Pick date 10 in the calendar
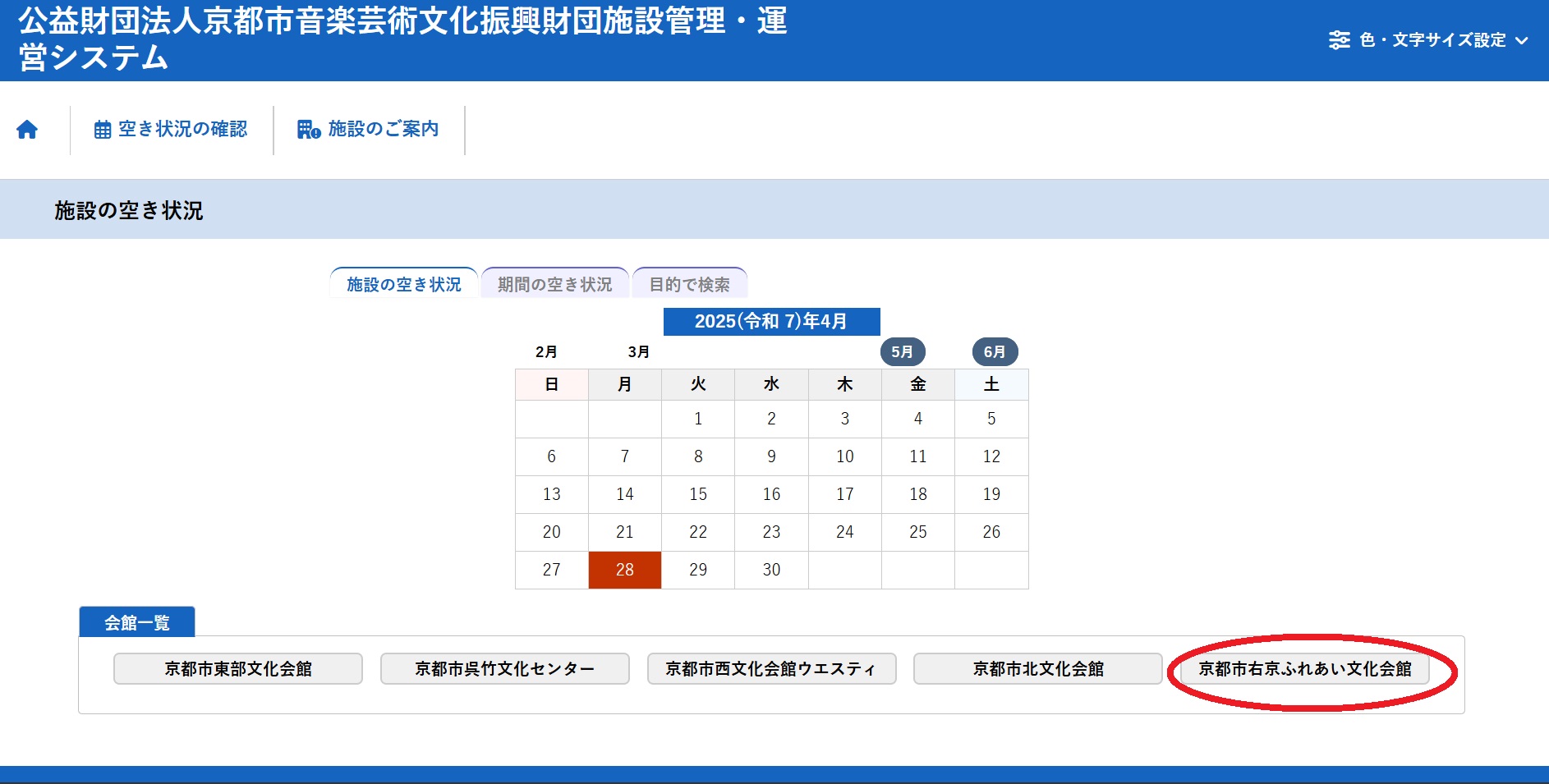Image resolution: width=1549 pixels, height=784 pixels. tap(845, 456)
